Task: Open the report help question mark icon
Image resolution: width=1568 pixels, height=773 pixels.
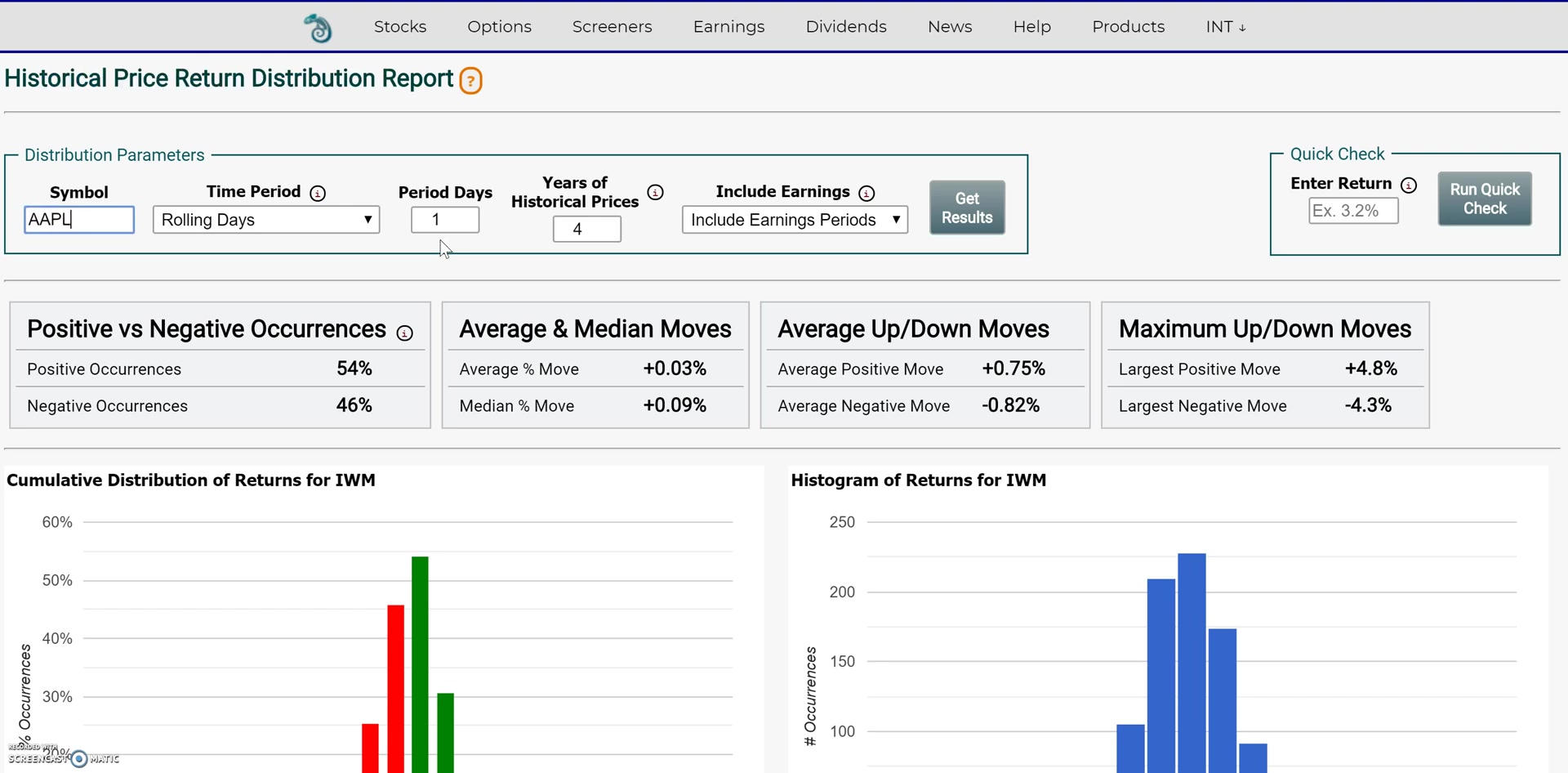Action: point(470,81)
